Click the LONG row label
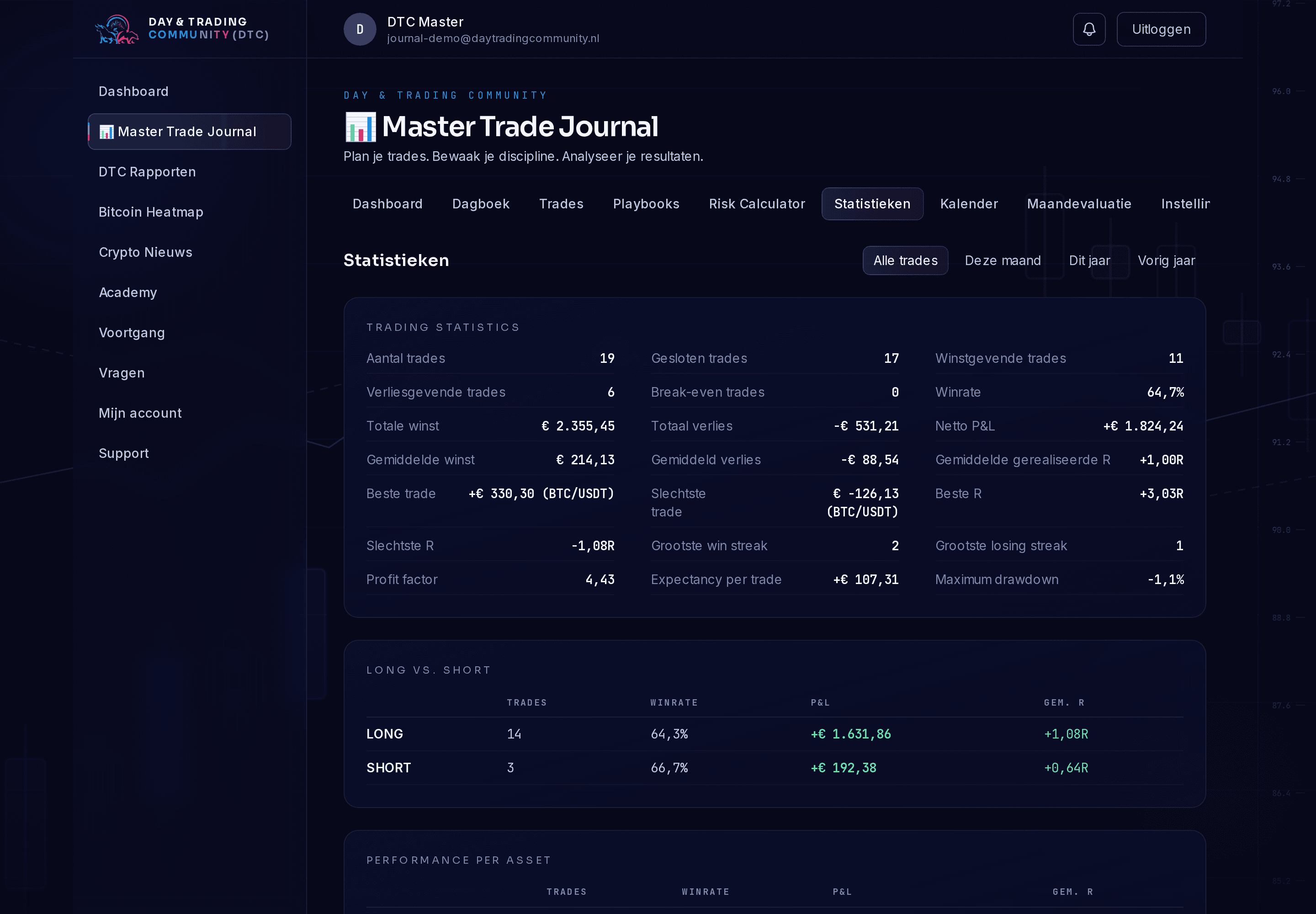Screen dimensions: 1316x914 tap(385, 734)
